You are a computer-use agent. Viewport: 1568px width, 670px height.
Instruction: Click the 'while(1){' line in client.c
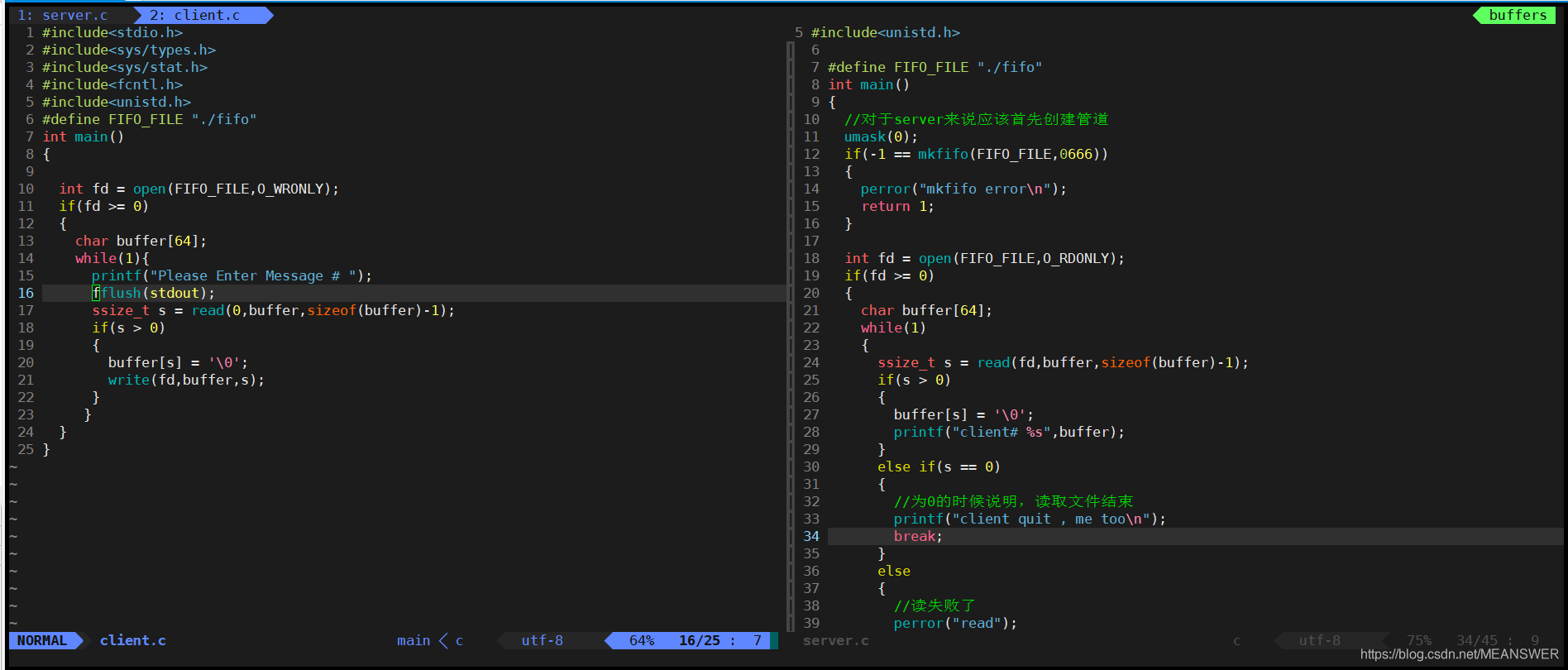tap(112, 258)
